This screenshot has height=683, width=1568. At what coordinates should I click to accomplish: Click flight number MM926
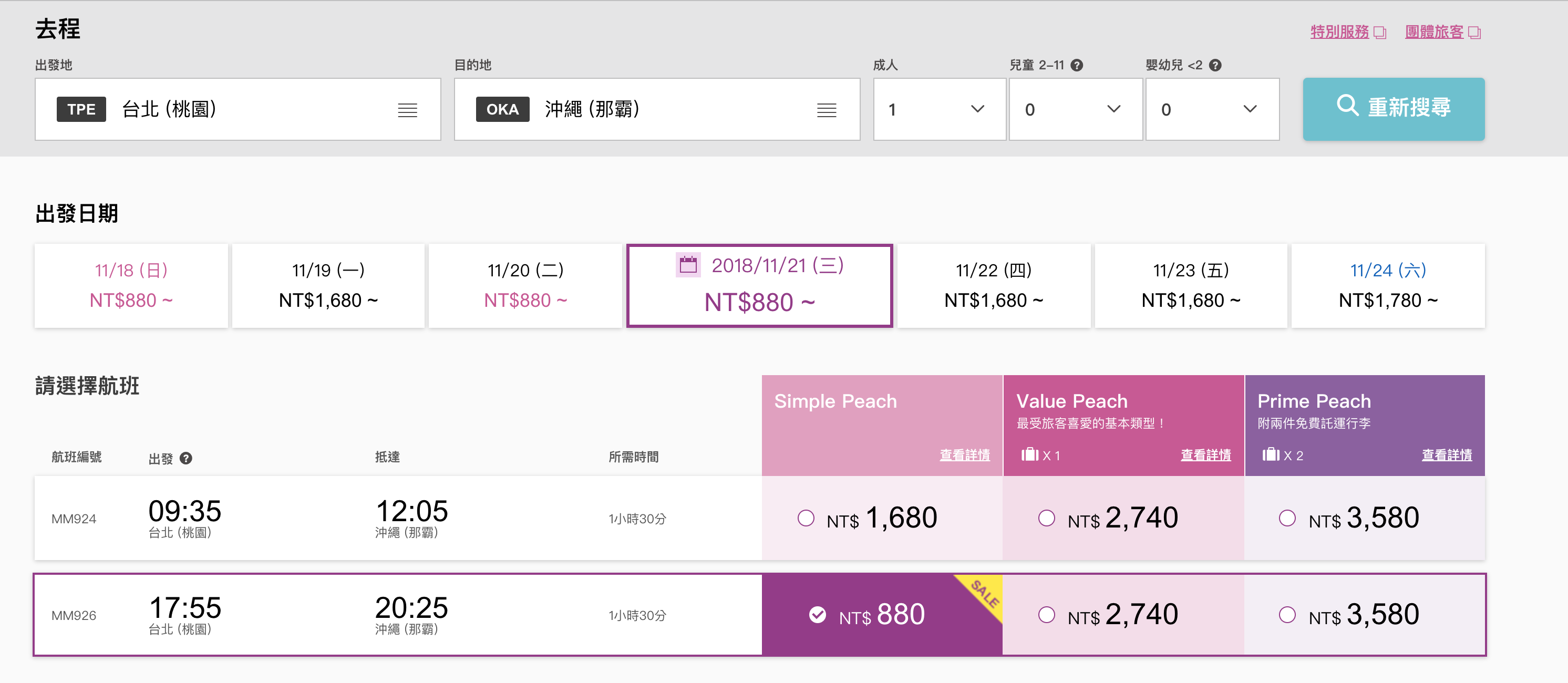74,616
